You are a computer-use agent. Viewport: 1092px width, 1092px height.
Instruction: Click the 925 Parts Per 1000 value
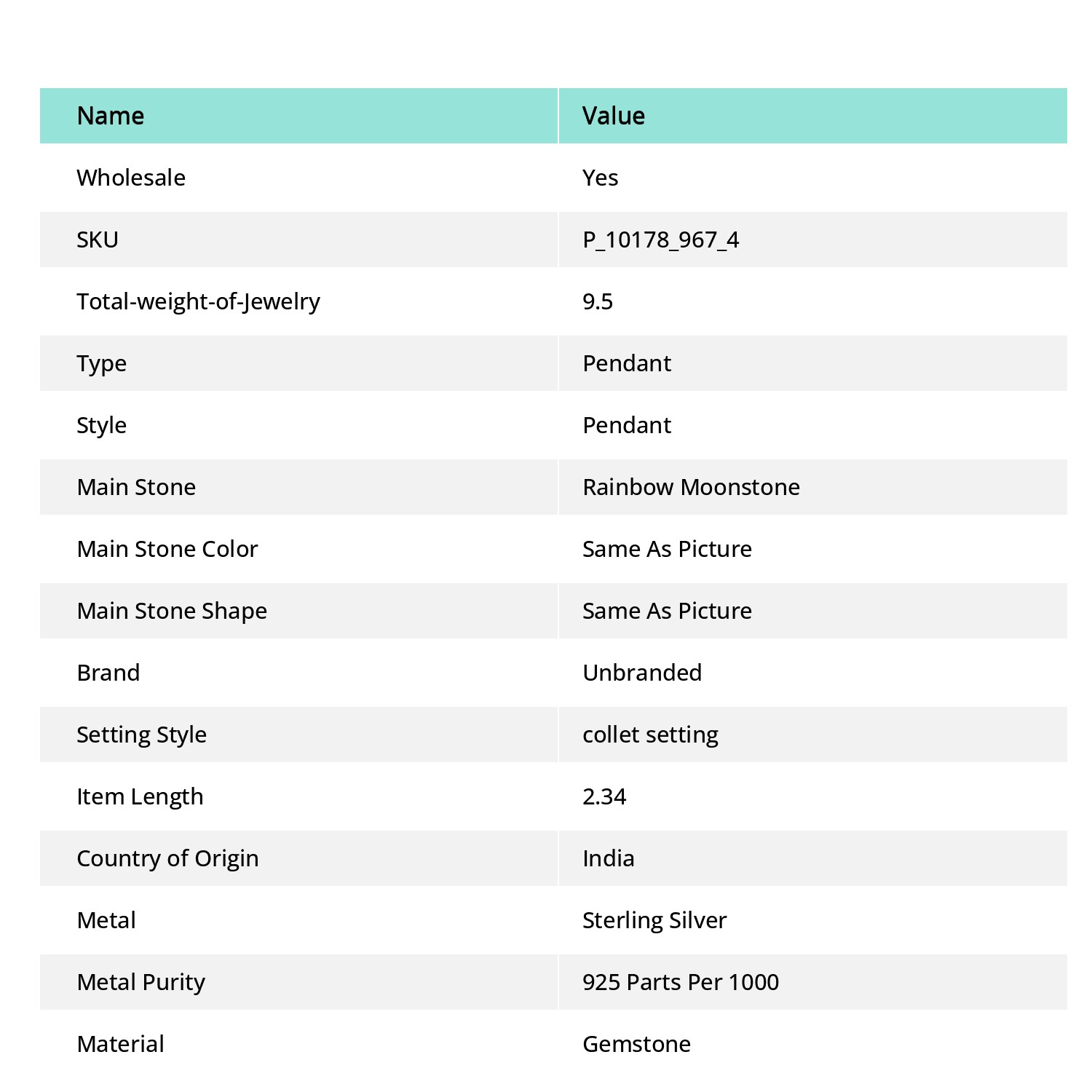(681, 982)
